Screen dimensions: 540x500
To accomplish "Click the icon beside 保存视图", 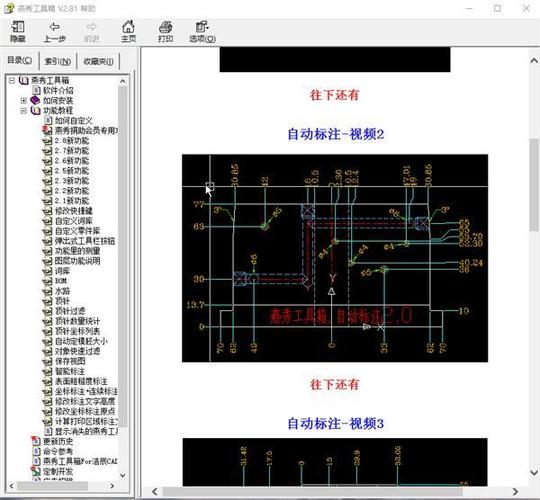I will tap(47, 361).
